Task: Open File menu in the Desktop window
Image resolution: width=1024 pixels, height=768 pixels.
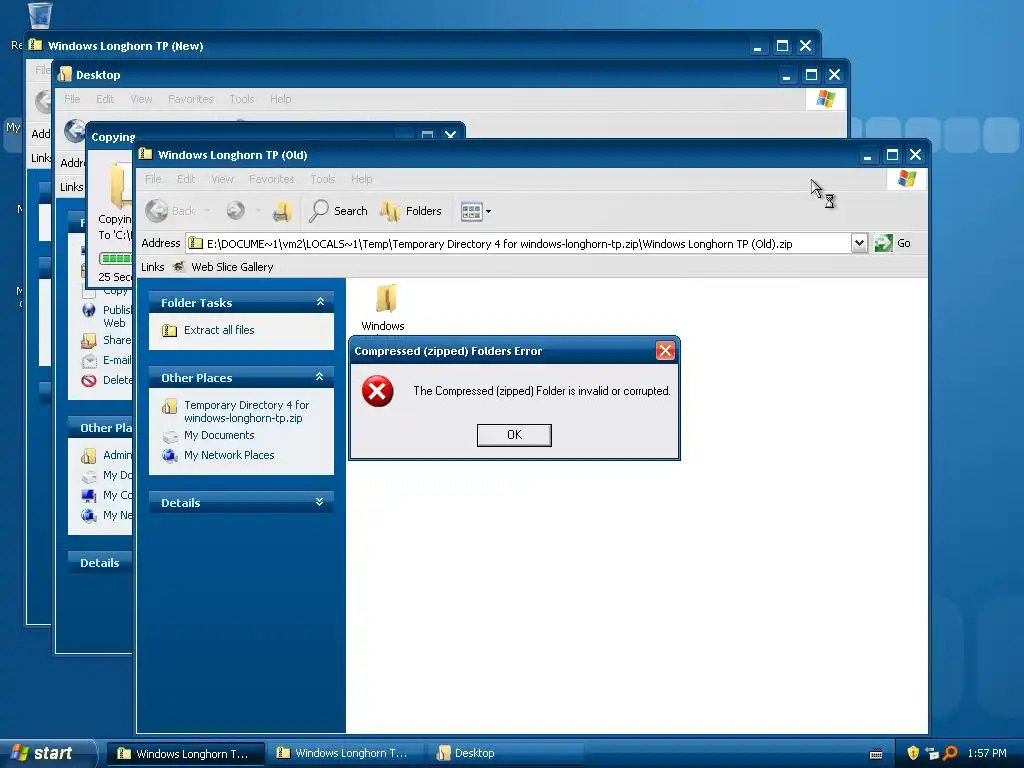Action: click(x=72, y=99)
